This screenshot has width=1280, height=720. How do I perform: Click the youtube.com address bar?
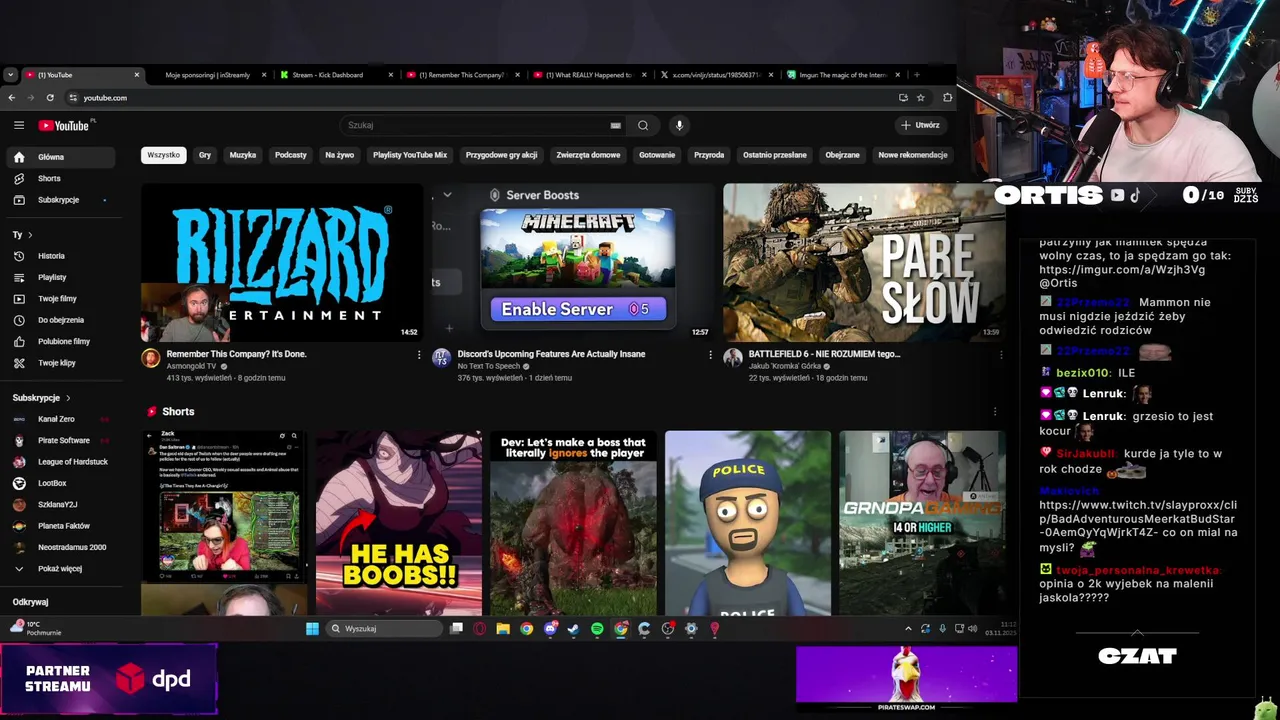[x=480, y=98]
